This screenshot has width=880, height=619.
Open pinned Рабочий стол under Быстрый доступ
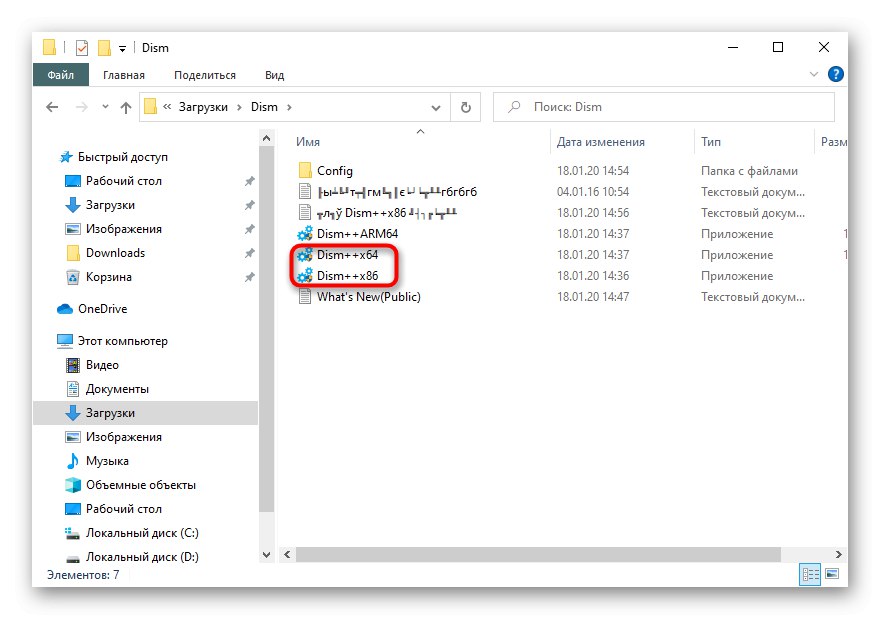pos(123,181)
